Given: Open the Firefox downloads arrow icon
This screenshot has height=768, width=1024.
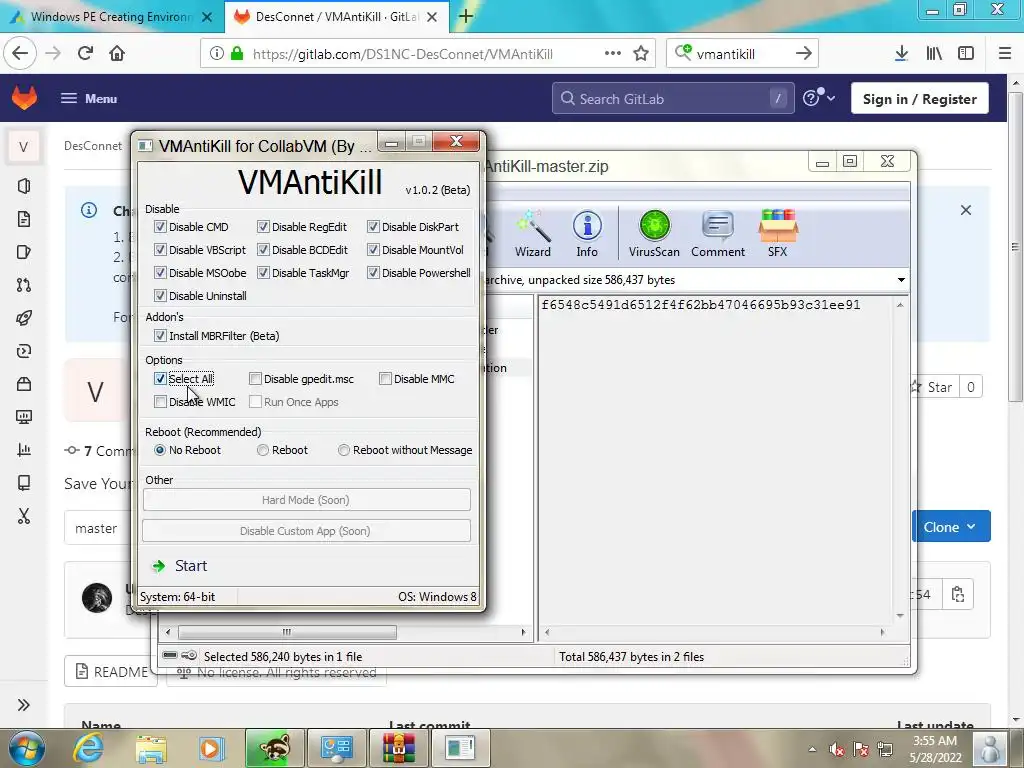Looking at the screenshot, I should pos(901,54).
